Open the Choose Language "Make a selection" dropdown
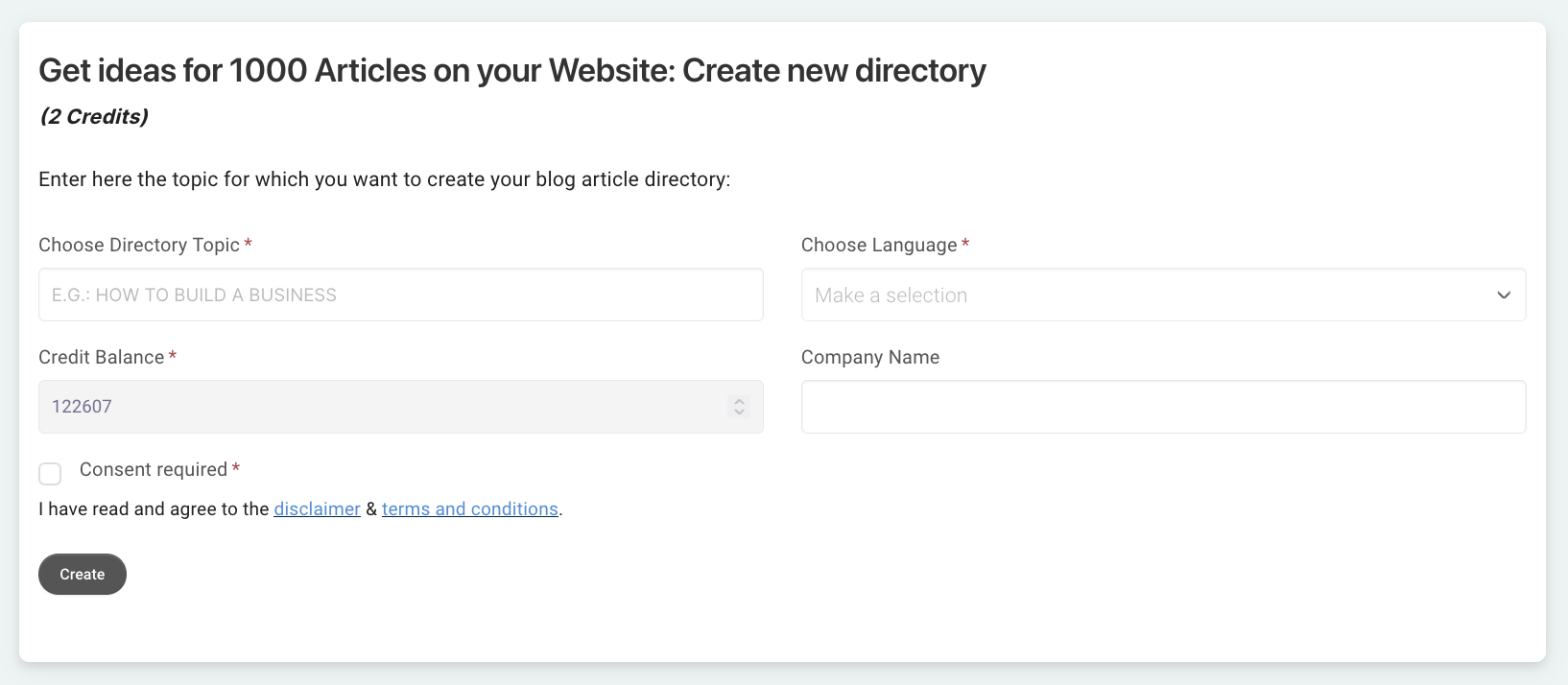Screen dimensions: 1568x685 1142,295
